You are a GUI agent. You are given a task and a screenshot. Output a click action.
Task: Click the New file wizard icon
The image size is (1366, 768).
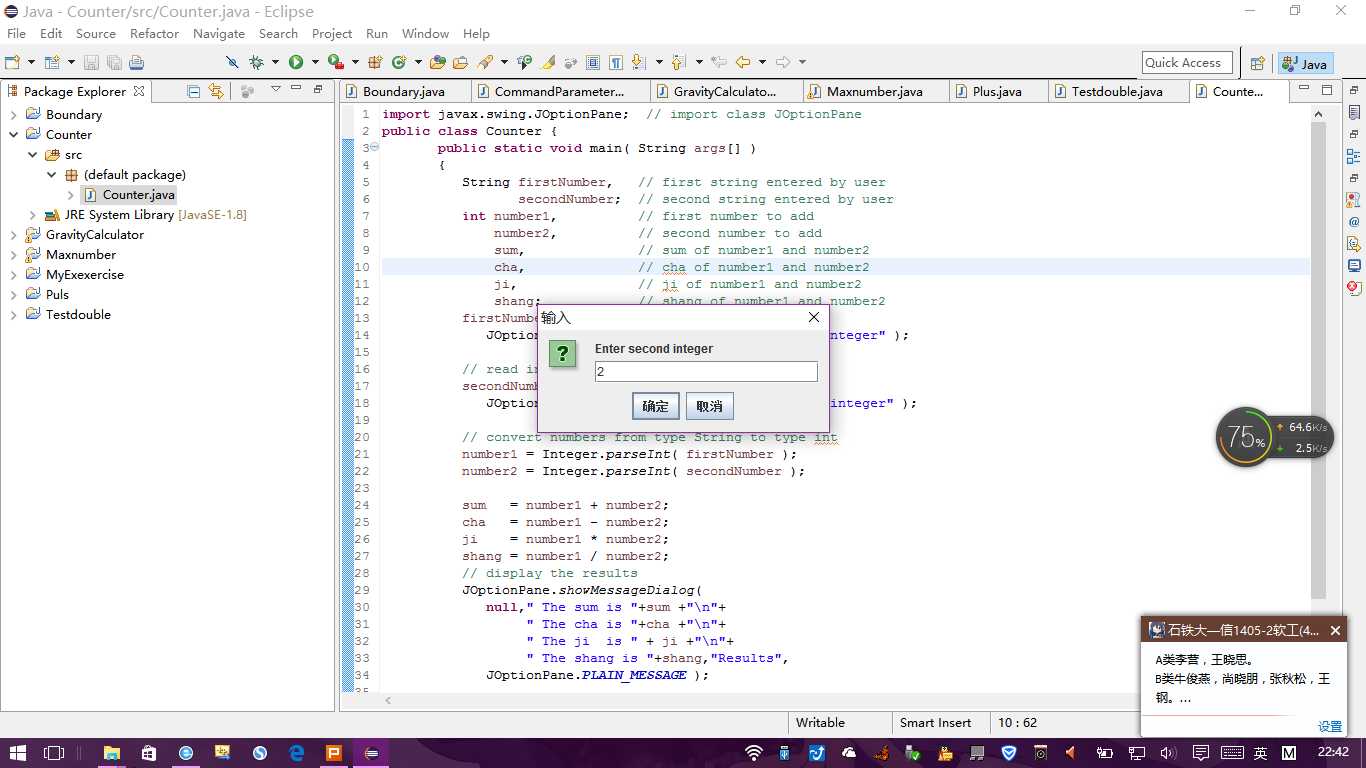tap(13, 62)
